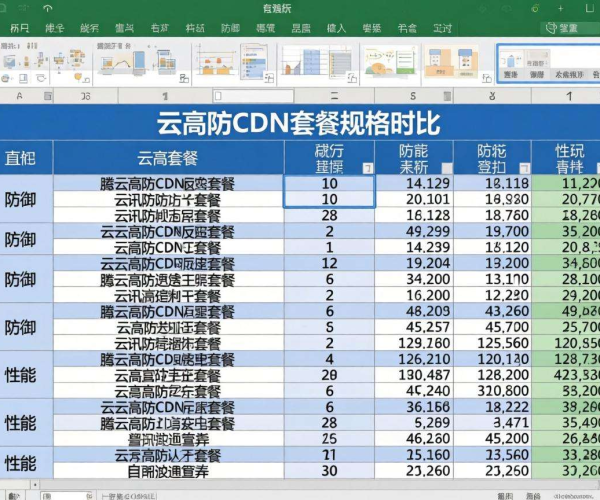Select cell with value 12 in the 19.204 row
Viewport: 600px width, 500px height.
click(329, 263)
